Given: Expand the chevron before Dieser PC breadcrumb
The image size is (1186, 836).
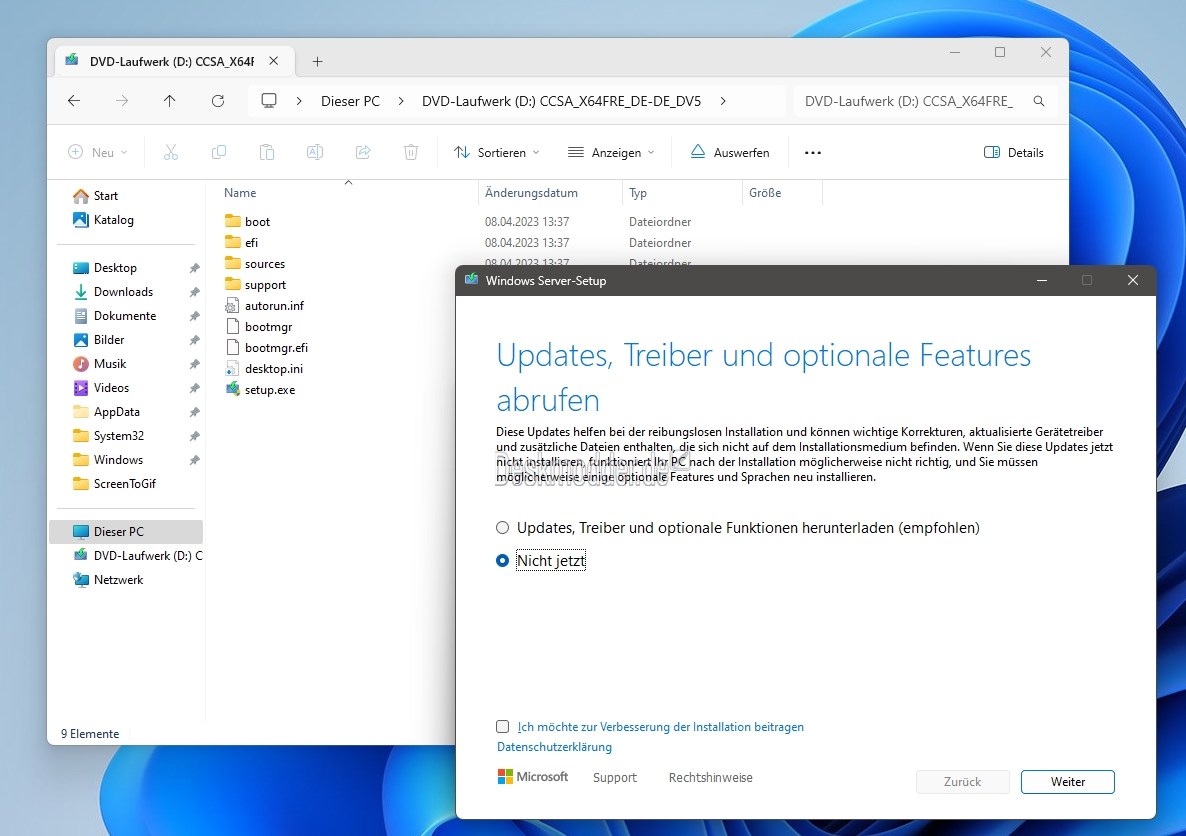Looking at the screenshot, I should 300,101.
